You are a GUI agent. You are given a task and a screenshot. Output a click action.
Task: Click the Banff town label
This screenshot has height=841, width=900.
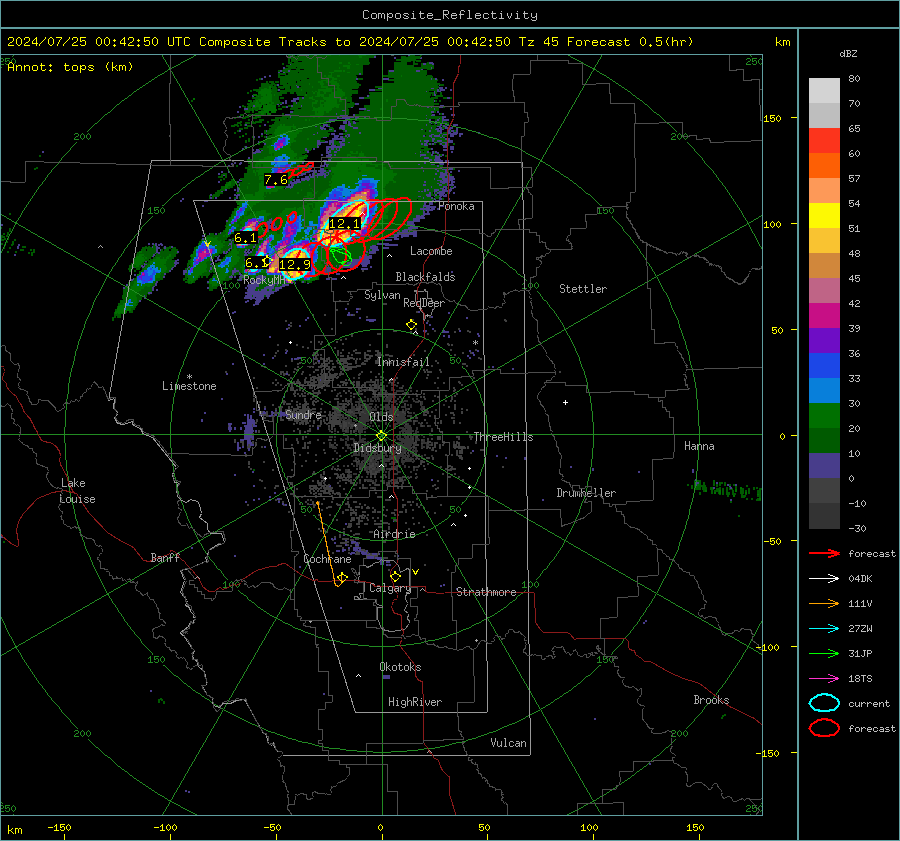[165, 558]
